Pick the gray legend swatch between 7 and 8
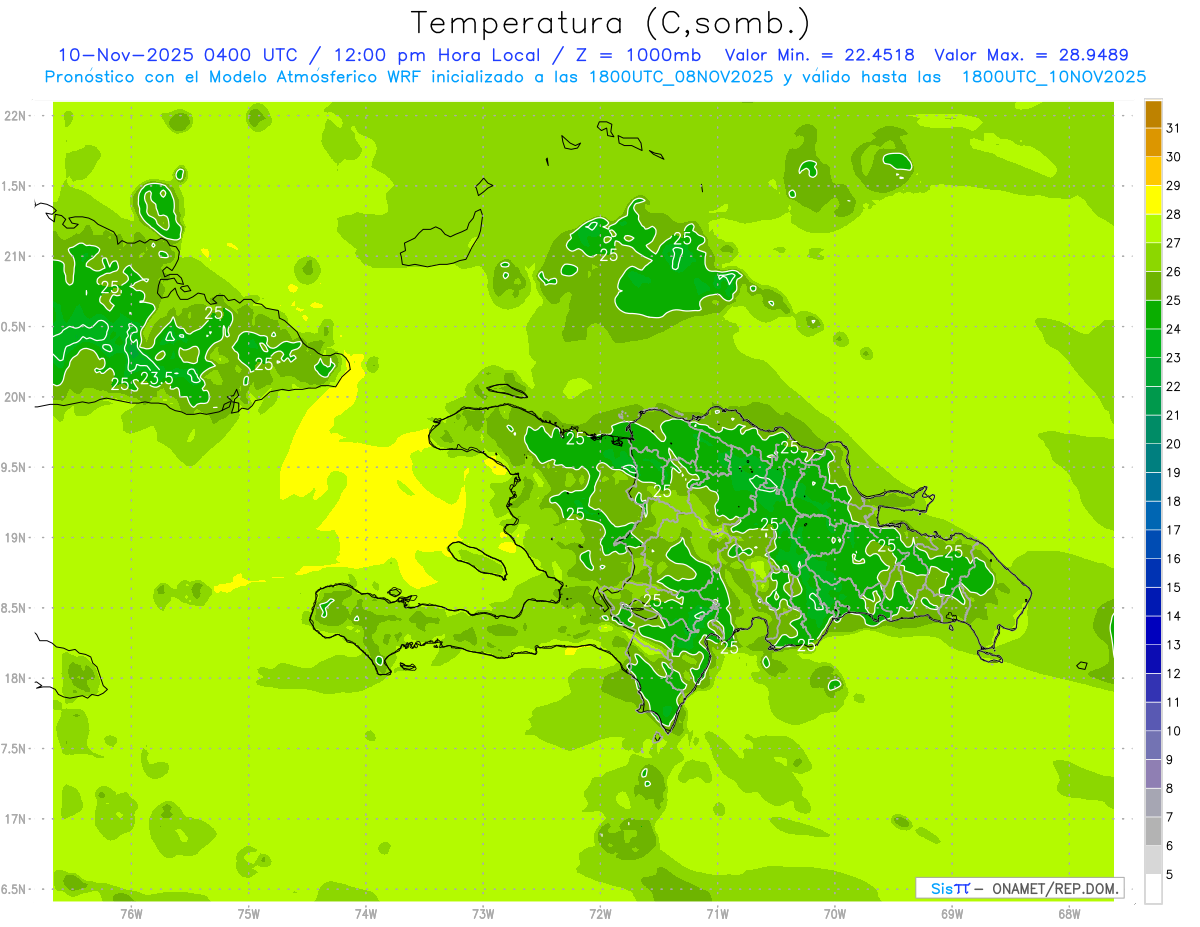This screenshot has width=1200, height=927. pyautogui.click(x=1154, y=802)
